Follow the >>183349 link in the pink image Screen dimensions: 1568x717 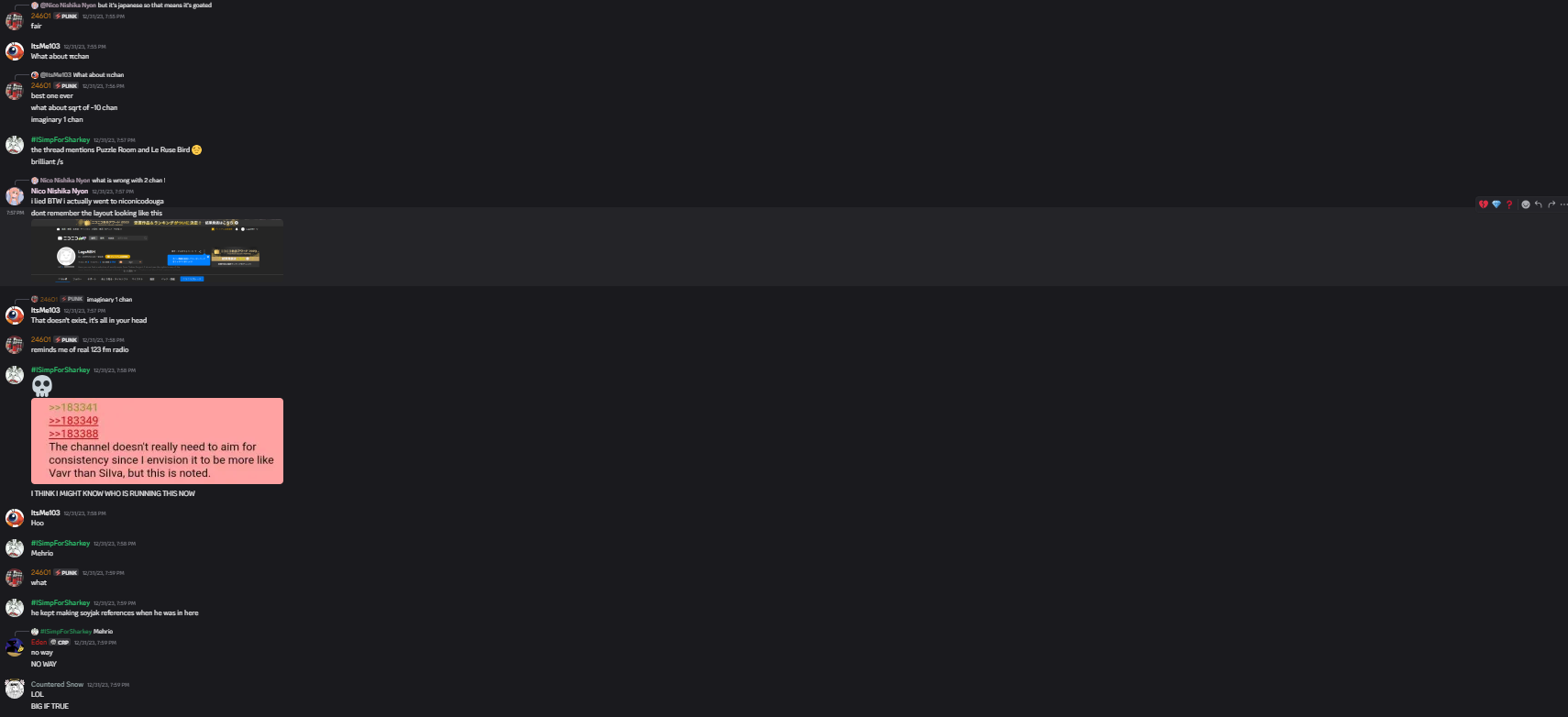(73, 421)
